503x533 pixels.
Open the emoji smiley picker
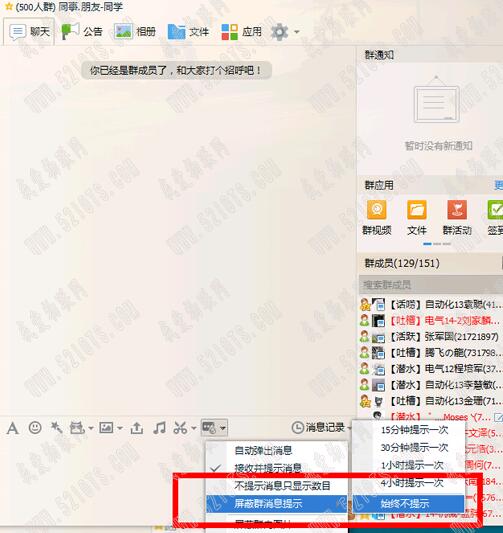pyautogui.click(x=35, y=428)
